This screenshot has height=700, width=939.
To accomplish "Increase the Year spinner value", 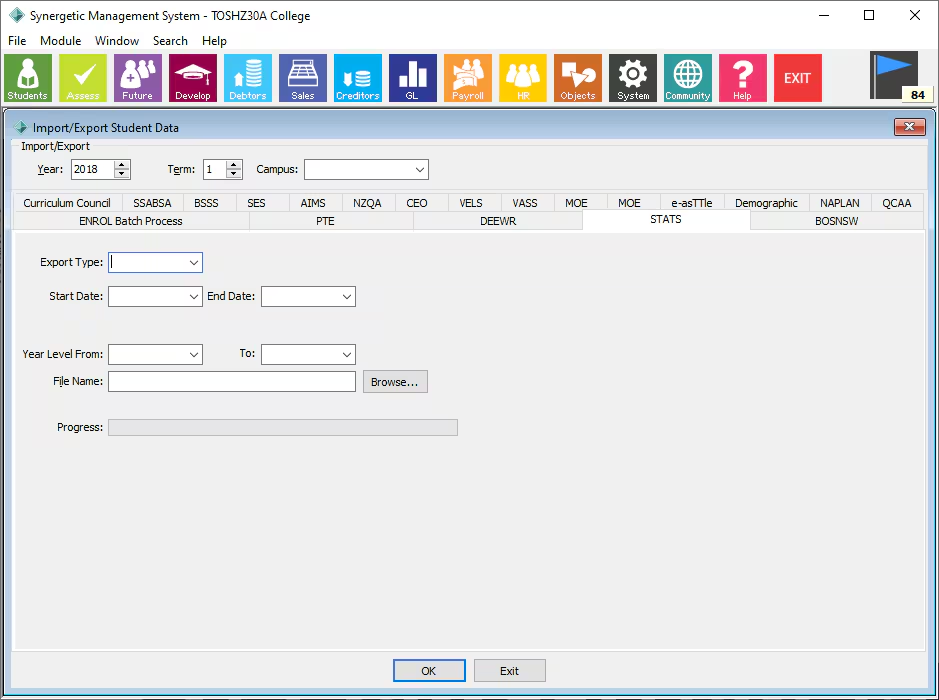I will click(122, 165).
